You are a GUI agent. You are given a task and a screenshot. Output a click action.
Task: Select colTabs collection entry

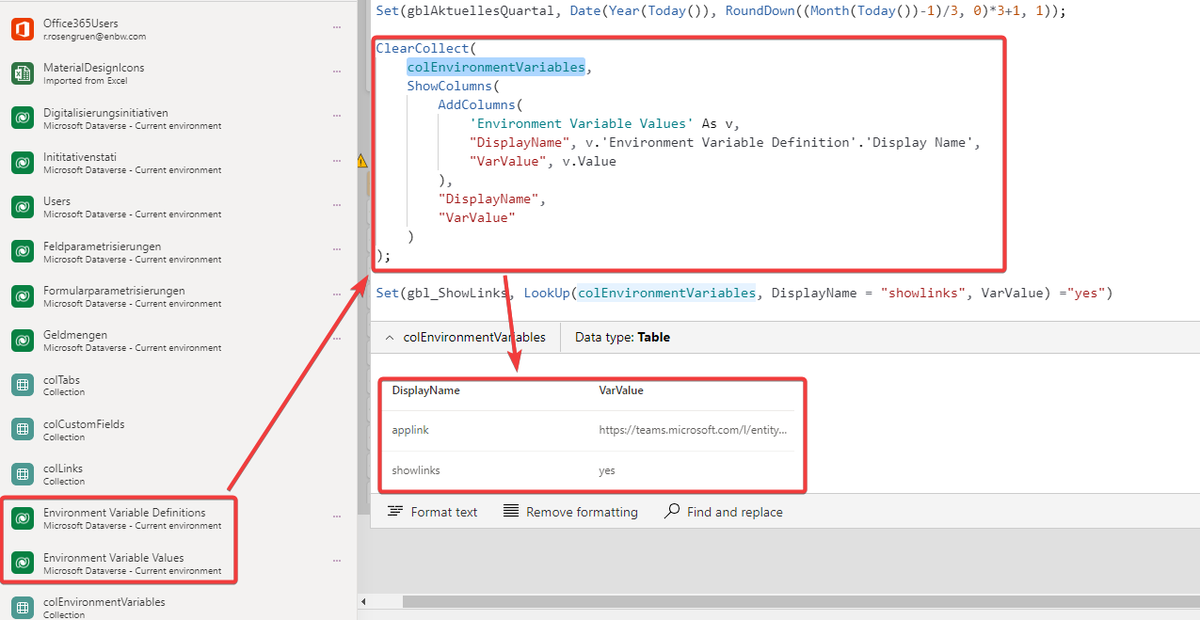pyautogui.click(x=178, y=385)
